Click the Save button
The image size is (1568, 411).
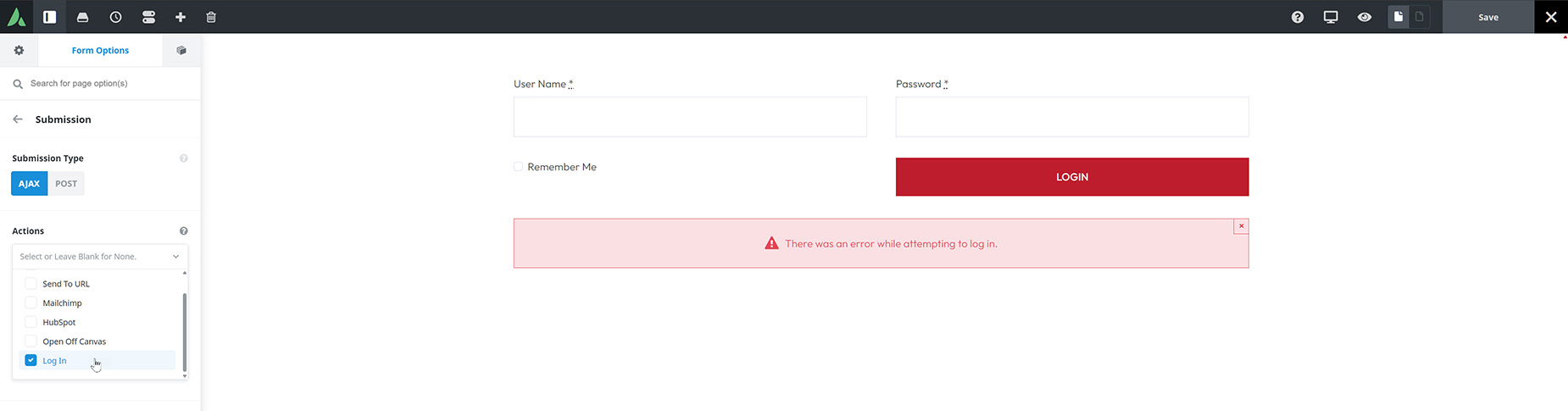pos(1488,17)
